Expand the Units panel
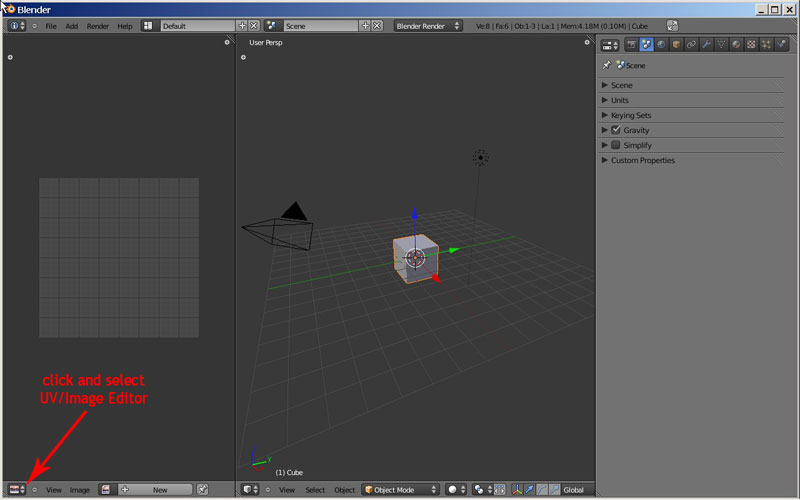Viewport: 800px width, 500px height. (619, 100)
